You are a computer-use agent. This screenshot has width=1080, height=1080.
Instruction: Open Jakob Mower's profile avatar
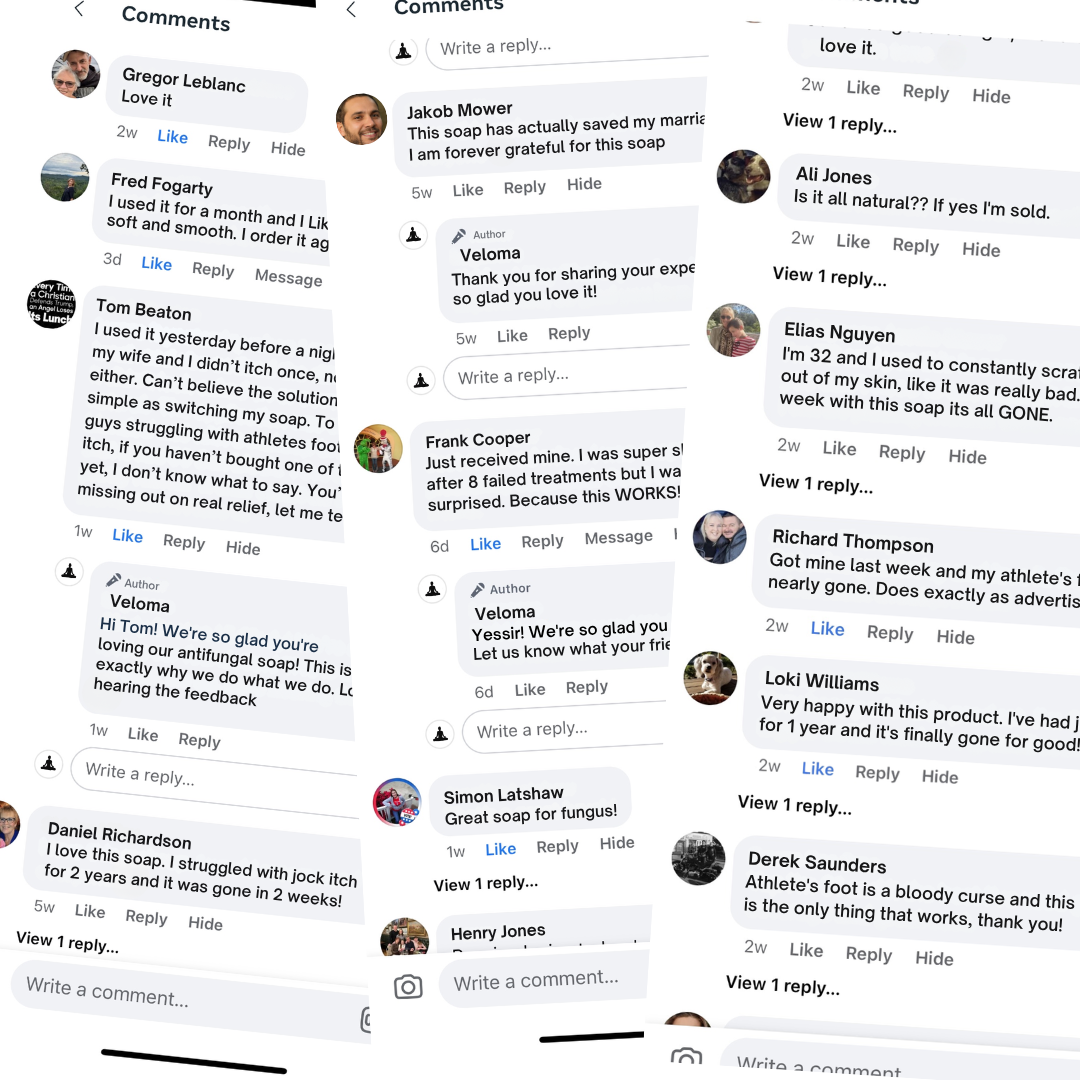pos(361,120)
